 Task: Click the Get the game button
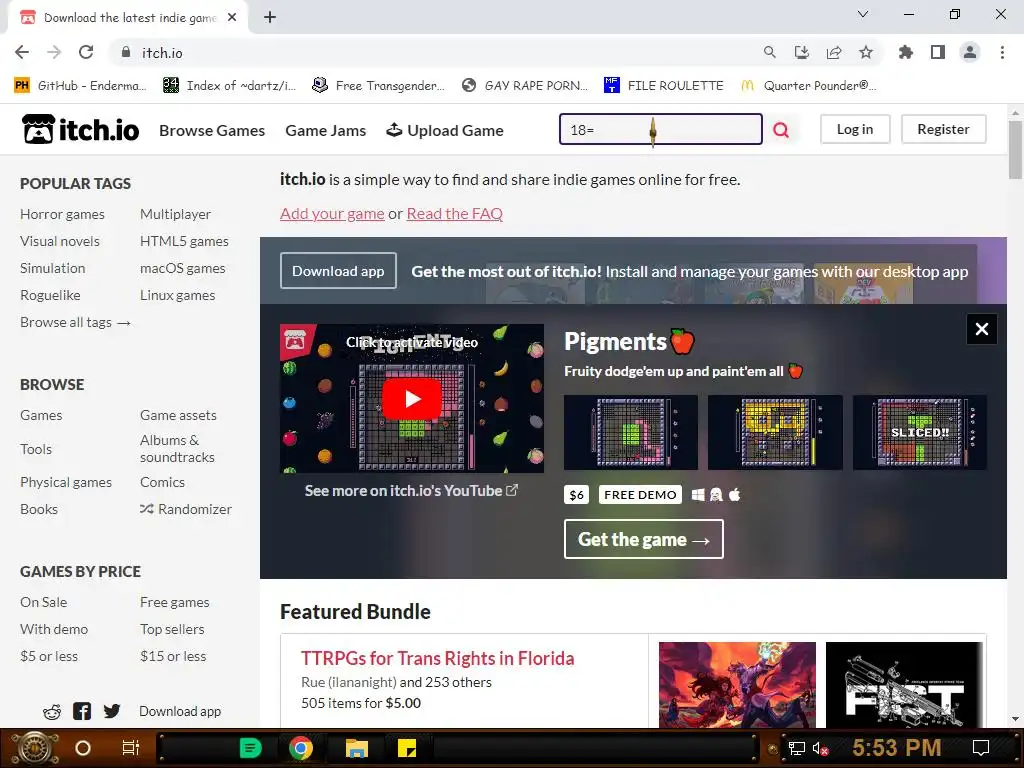644,539
